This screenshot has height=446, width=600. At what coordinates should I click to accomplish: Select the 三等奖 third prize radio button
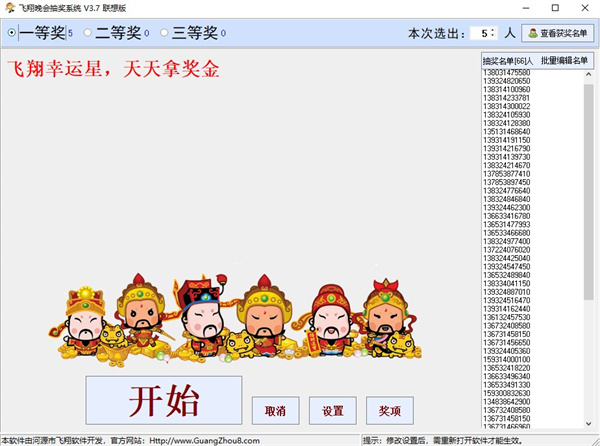click(165, 33)
